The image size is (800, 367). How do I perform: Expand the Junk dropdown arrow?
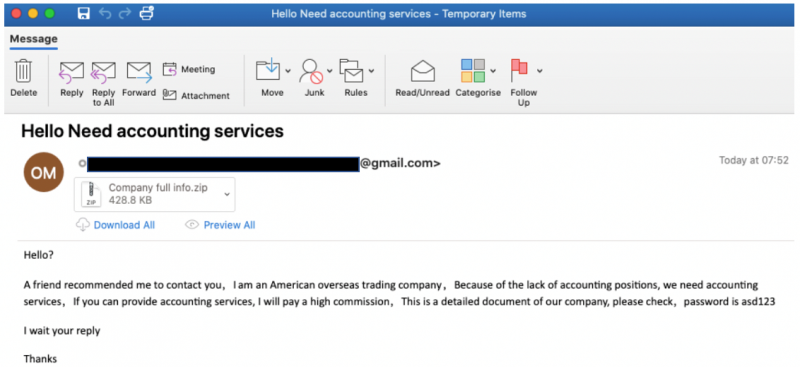click(x=329, y=71)
